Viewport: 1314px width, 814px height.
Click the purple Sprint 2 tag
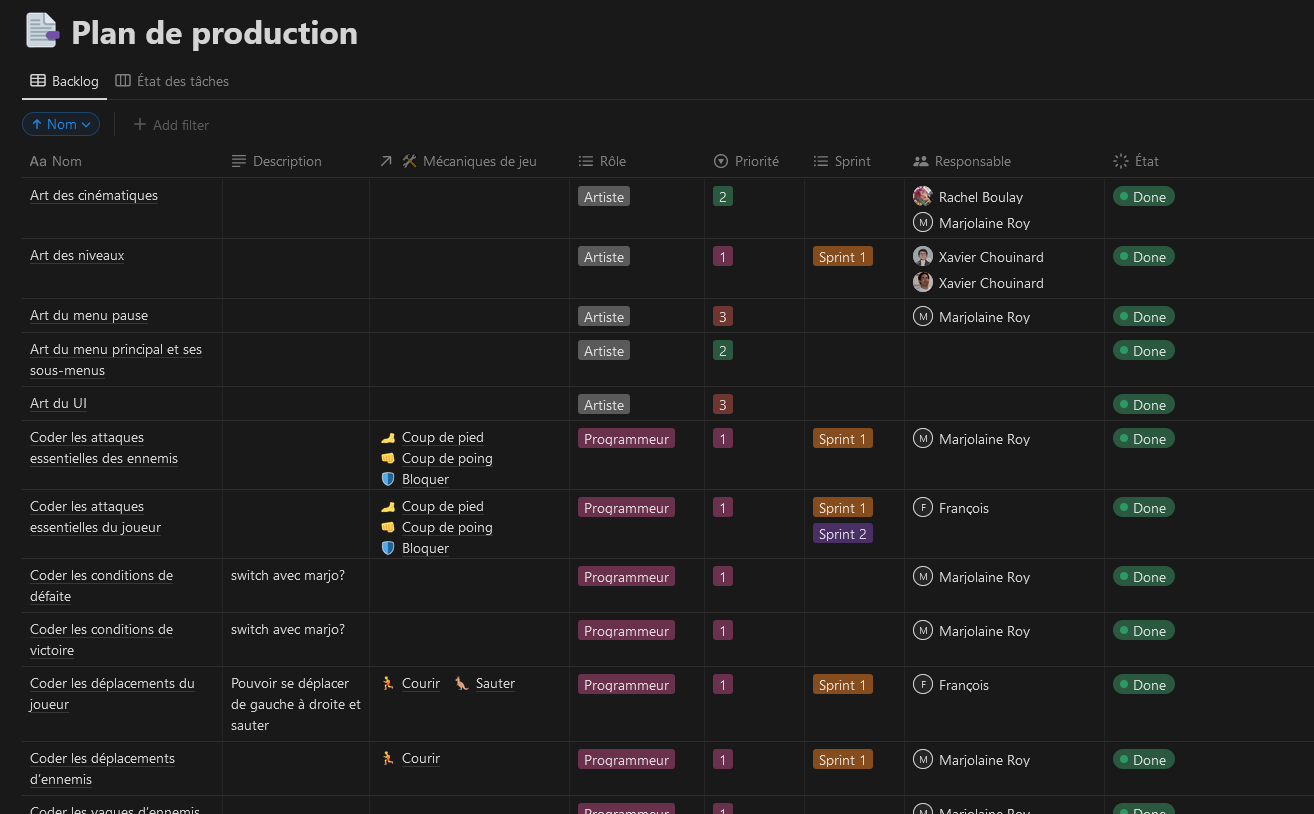pos(842,534)
